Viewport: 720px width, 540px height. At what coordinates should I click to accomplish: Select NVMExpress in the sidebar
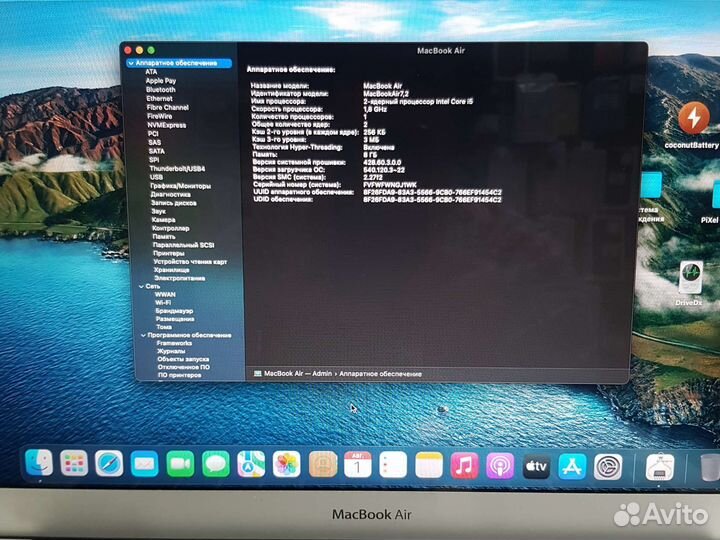point(167,125)
